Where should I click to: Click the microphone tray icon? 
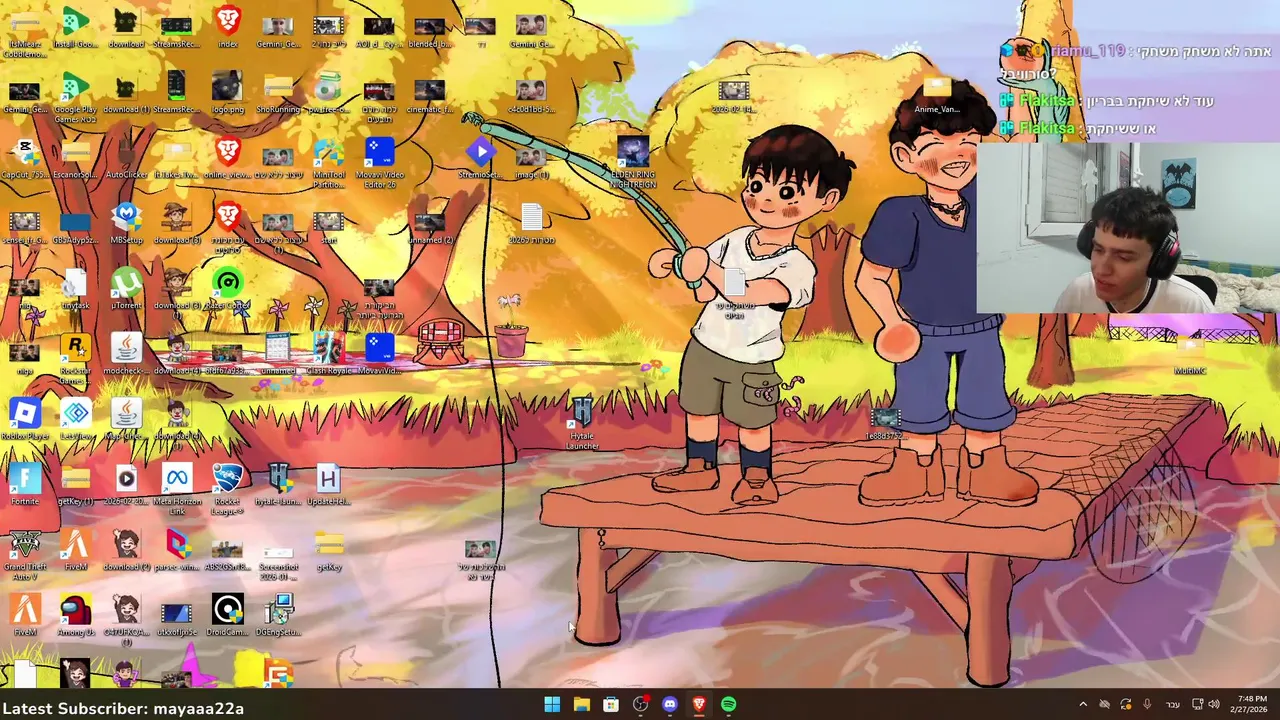[1147, 704]
